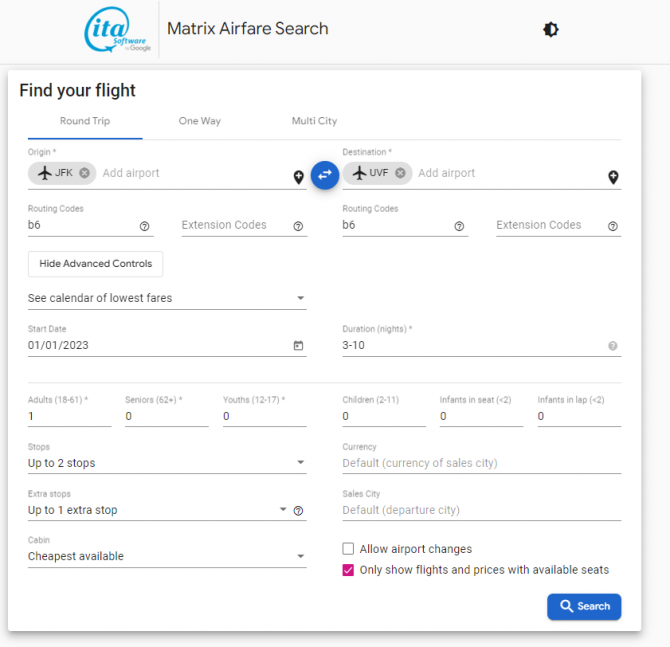Open help for origin Extension Codes
Viewport: 670px width, 647px height.
298,226
